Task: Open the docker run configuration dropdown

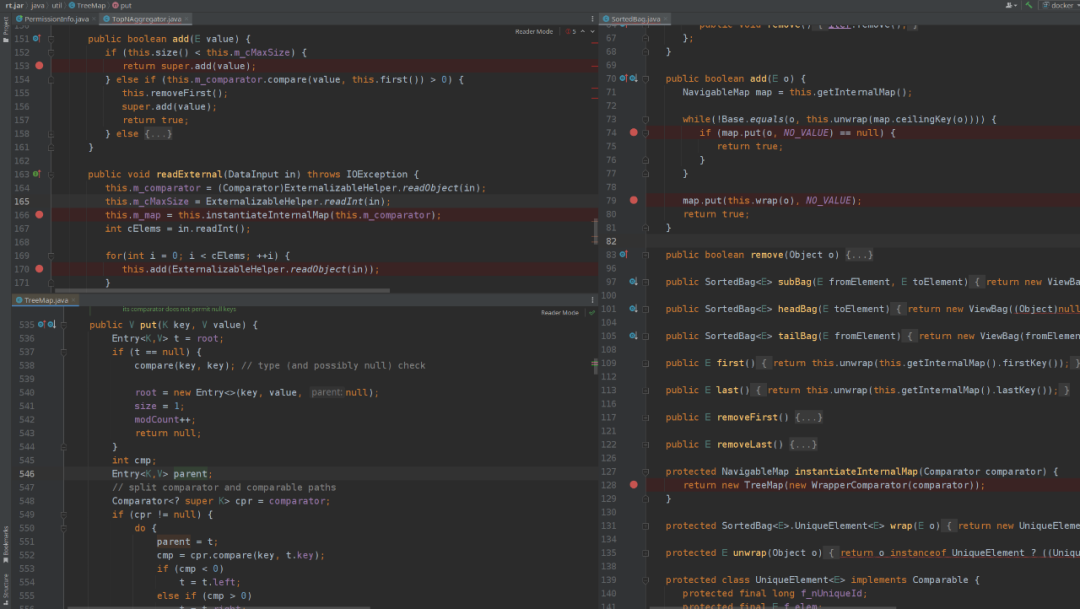Action: [1061, 5]
